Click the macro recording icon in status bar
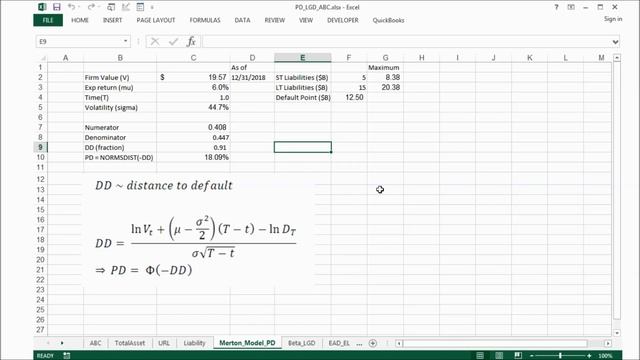Viewport: 640px width, 360px height. (67, 356)
